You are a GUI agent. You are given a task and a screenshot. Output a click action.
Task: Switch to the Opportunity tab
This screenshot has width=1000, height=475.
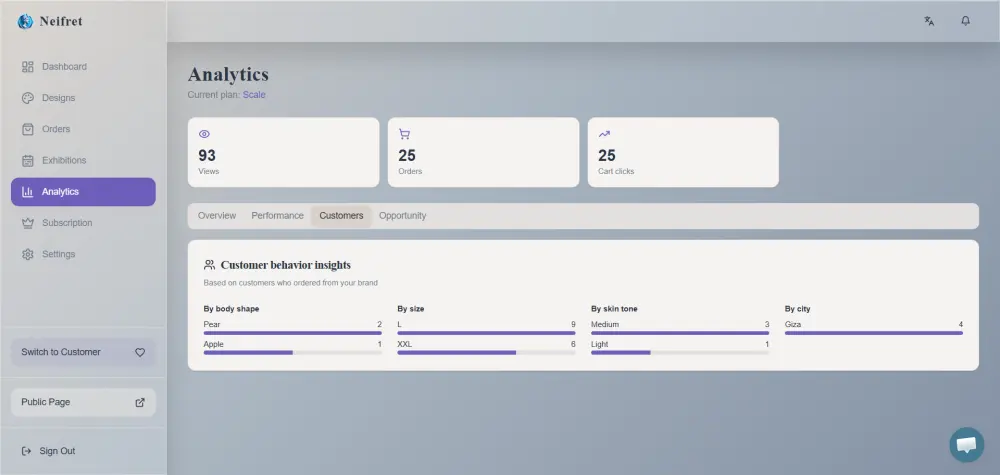[402, 216]
